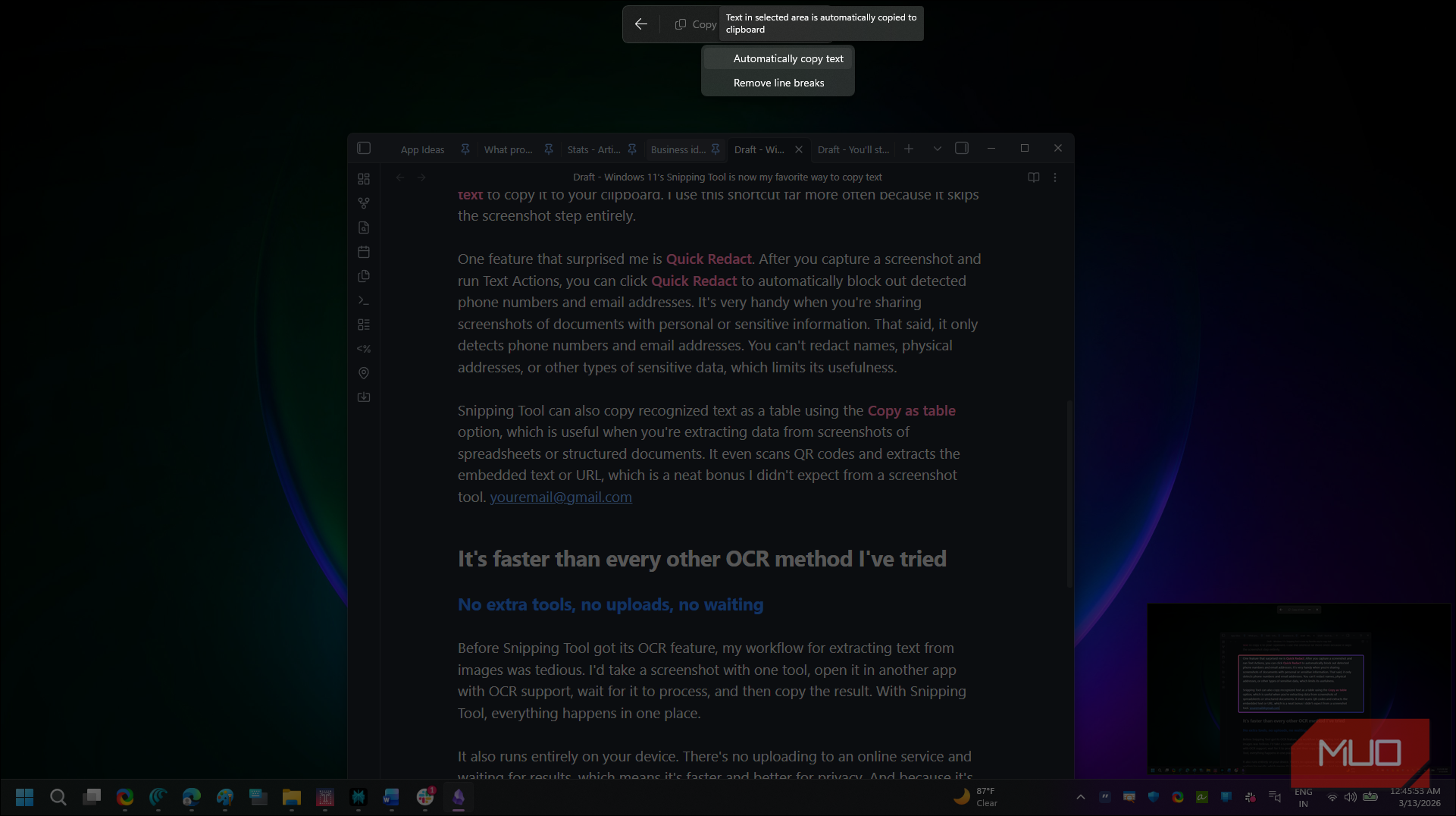Open the note's more options menu

tap(1055, 177)
